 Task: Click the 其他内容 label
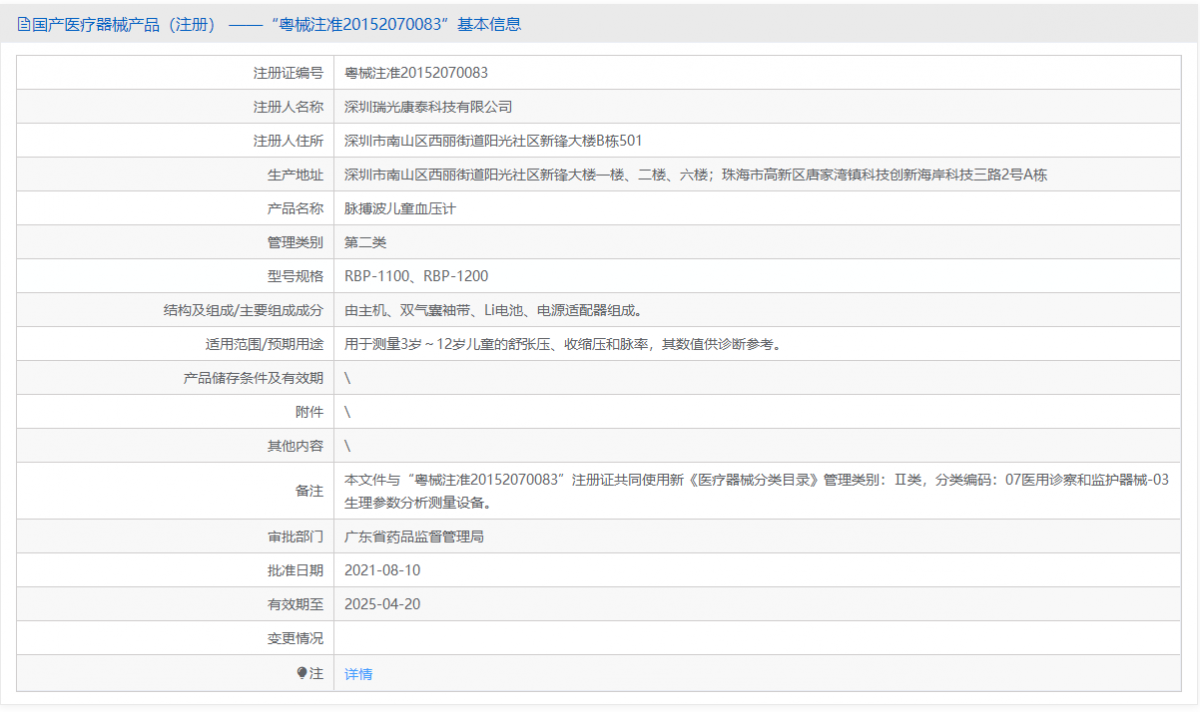[x=296, y=446]
